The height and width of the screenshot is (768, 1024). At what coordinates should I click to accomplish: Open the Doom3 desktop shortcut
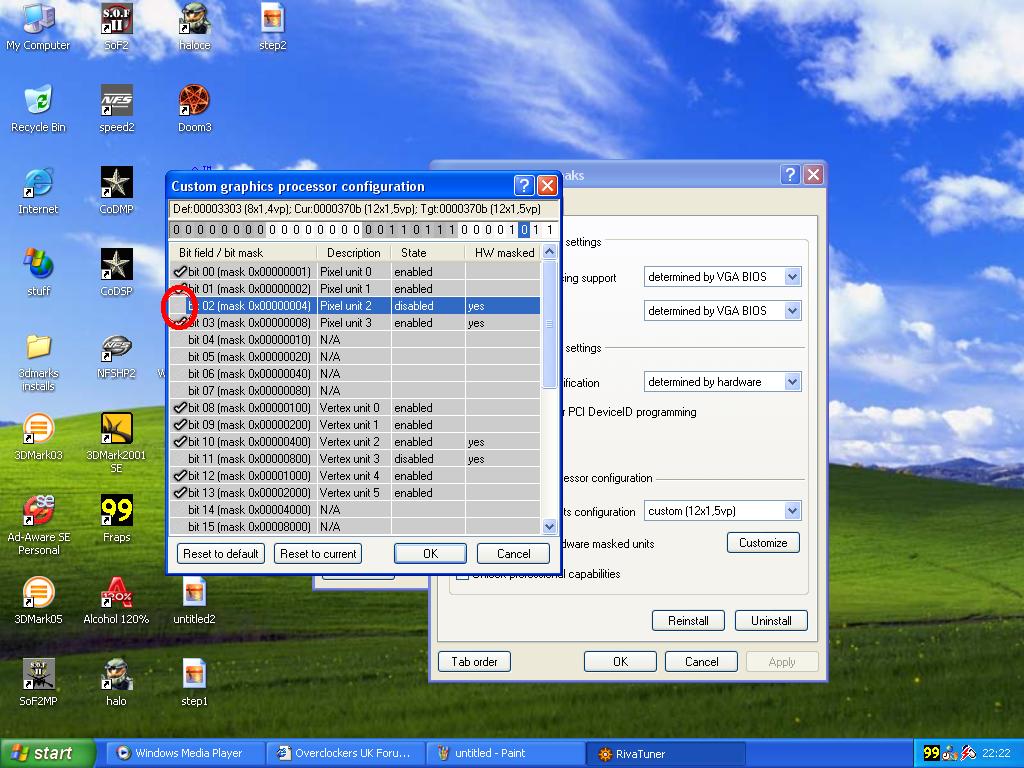pyautogui.click(x=194, y=101)
